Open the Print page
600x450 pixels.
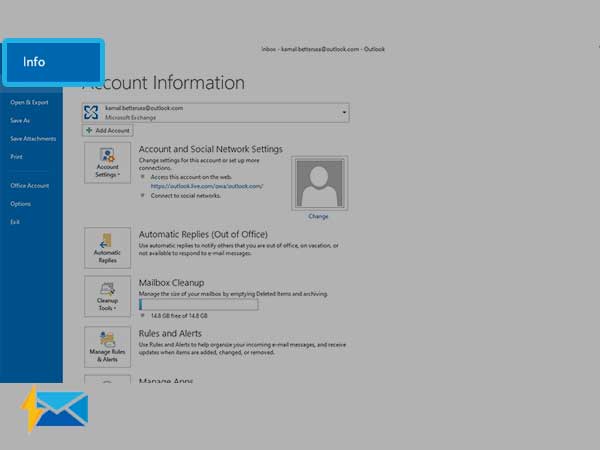[16, 157]
